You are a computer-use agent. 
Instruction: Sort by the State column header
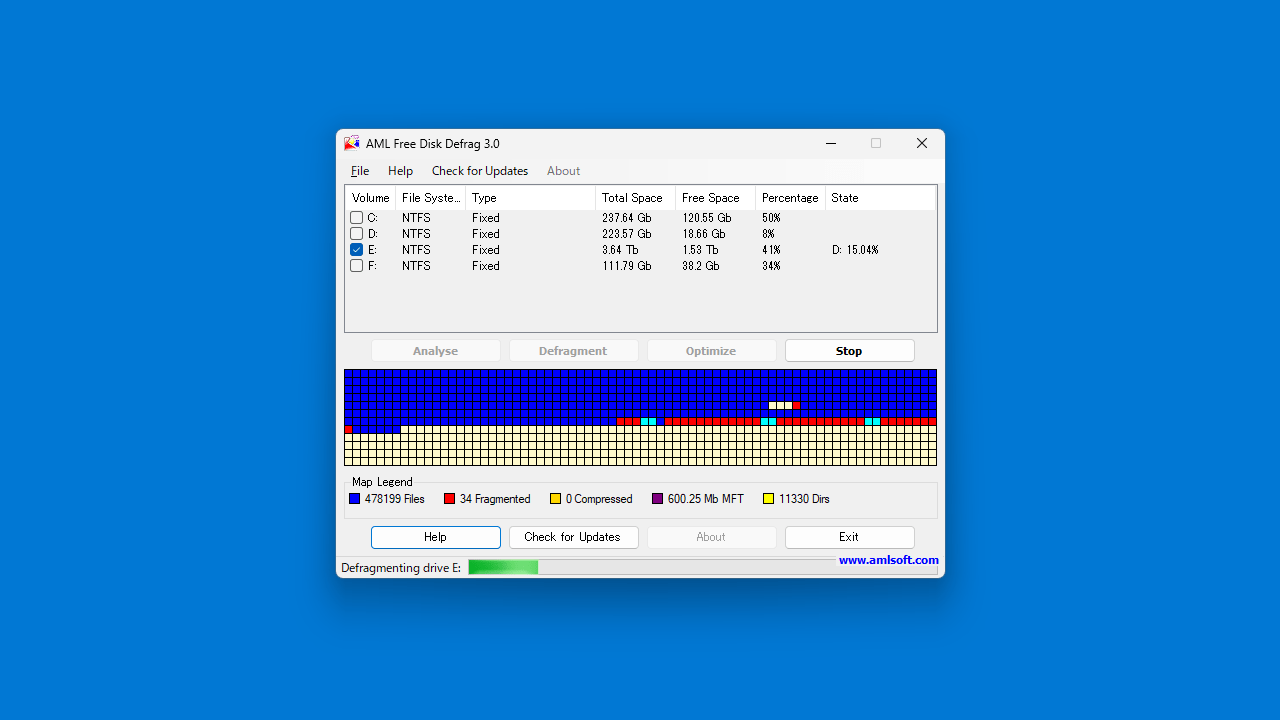click(x=880, y=198)
